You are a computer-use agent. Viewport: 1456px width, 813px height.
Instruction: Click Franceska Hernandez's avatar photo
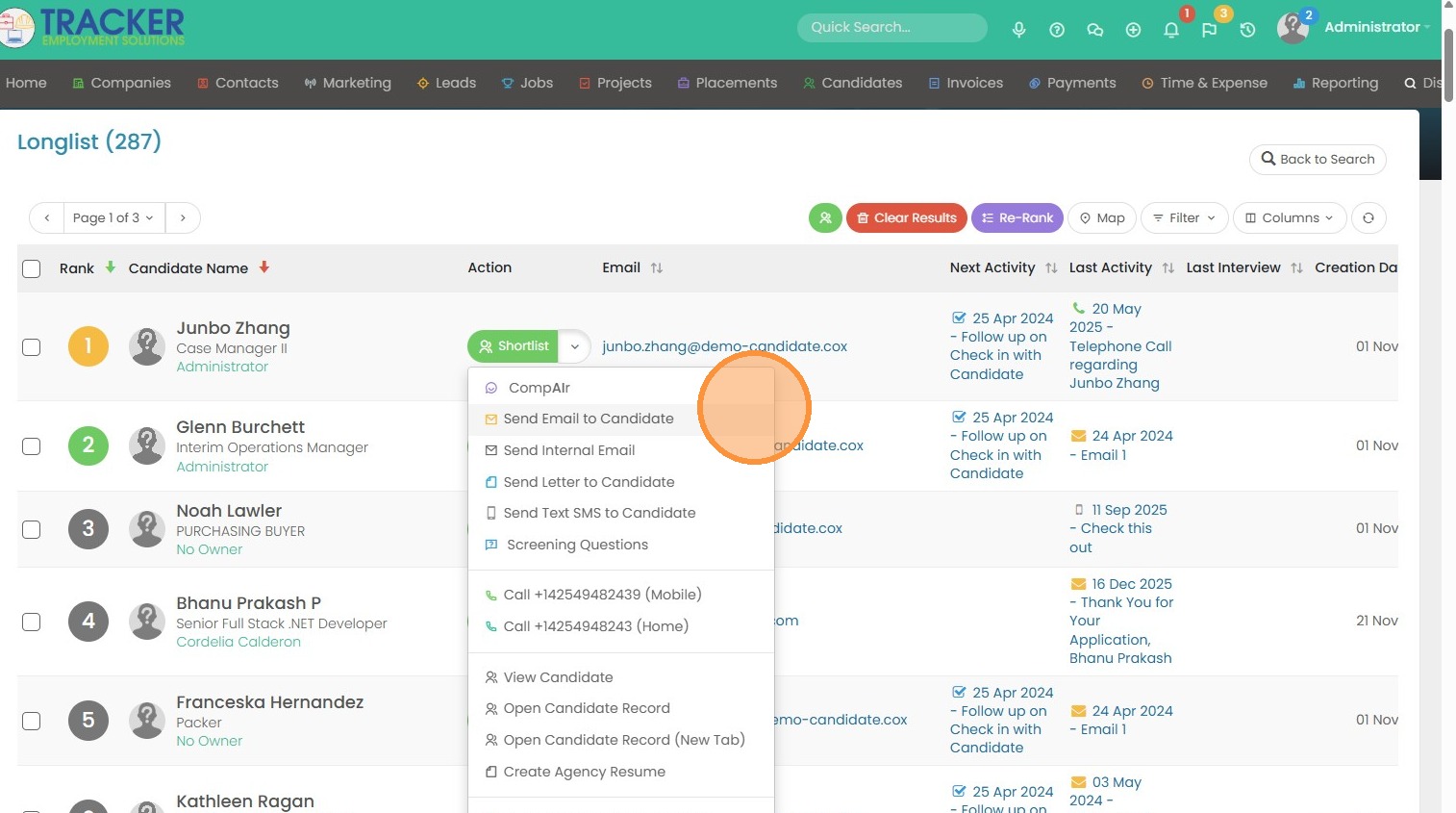[x=147, y=721]
